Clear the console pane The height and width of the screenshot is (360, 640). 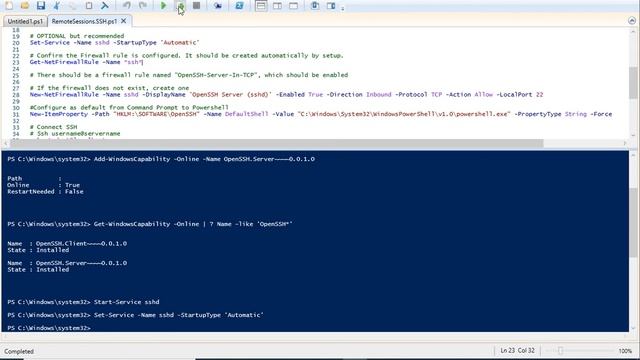pyautogui.click(x=104, y=5)
